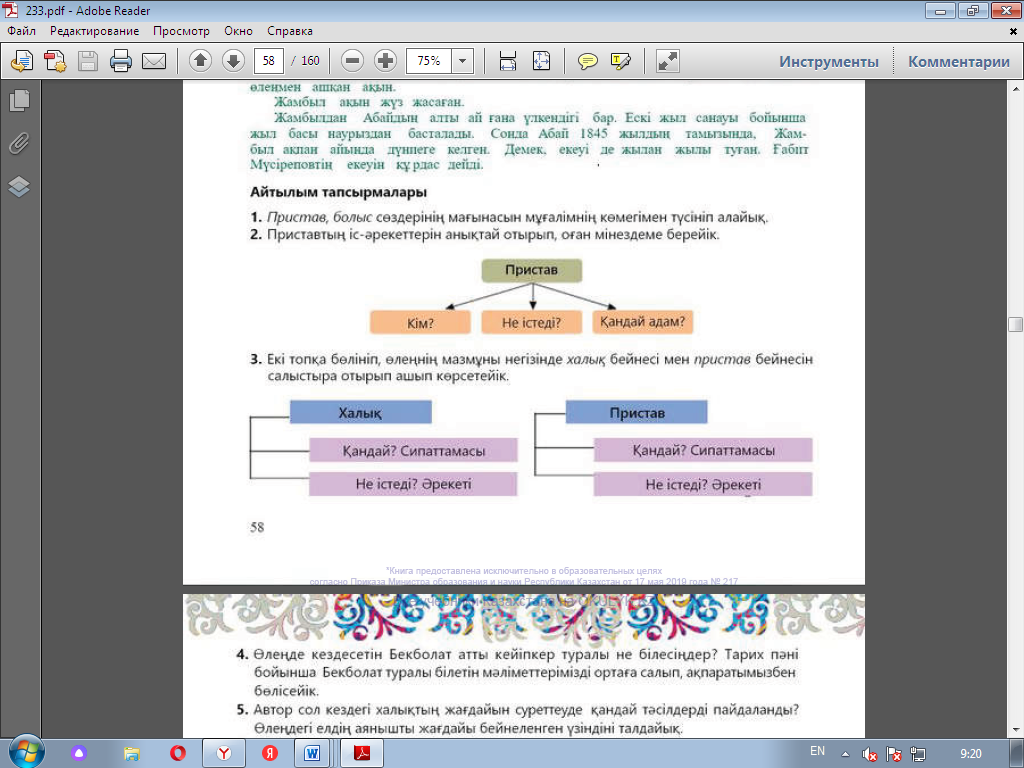This screenshot has width=1024, height=768.
Task: Click the scrollbar up arrow
Action: coord(1016,88)
